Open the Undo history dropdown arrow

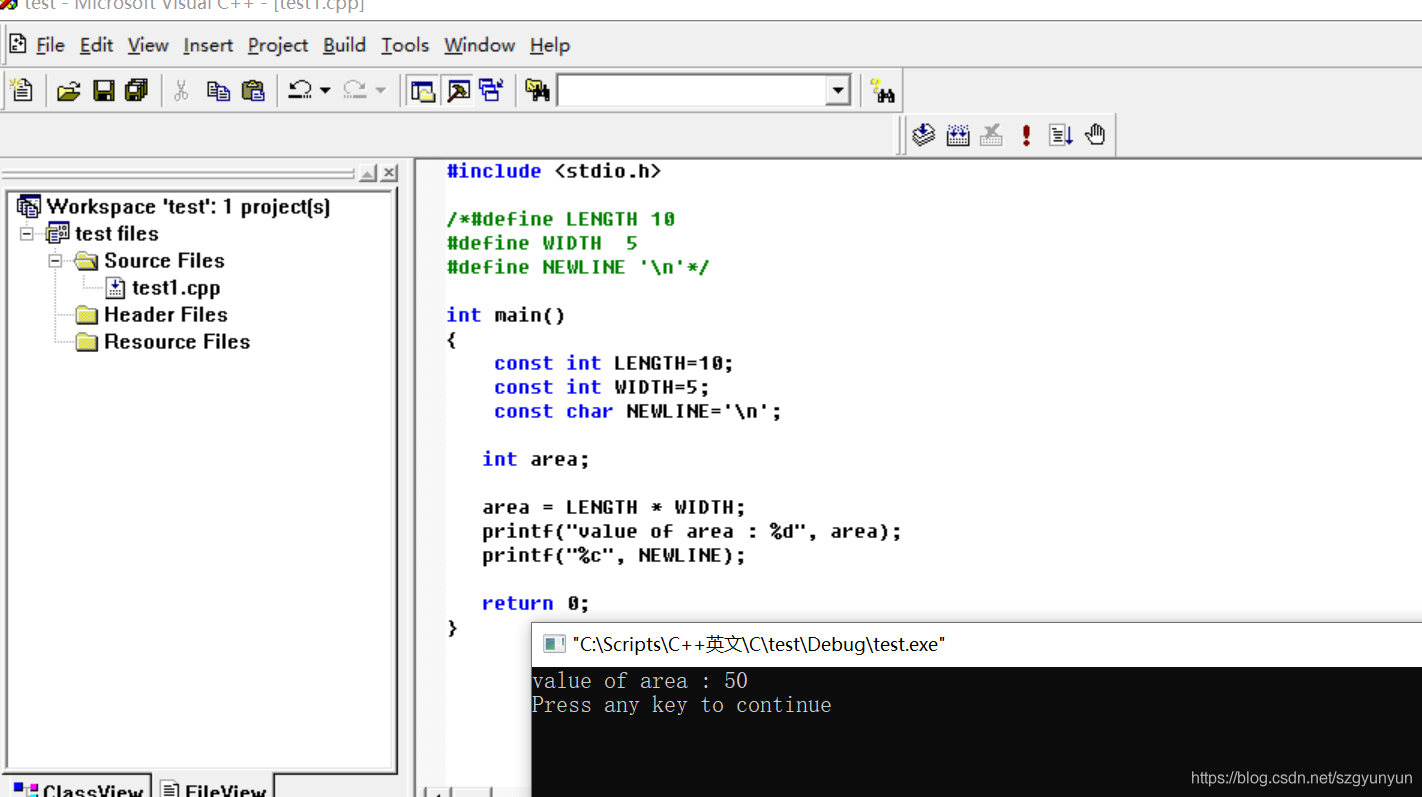325,91
